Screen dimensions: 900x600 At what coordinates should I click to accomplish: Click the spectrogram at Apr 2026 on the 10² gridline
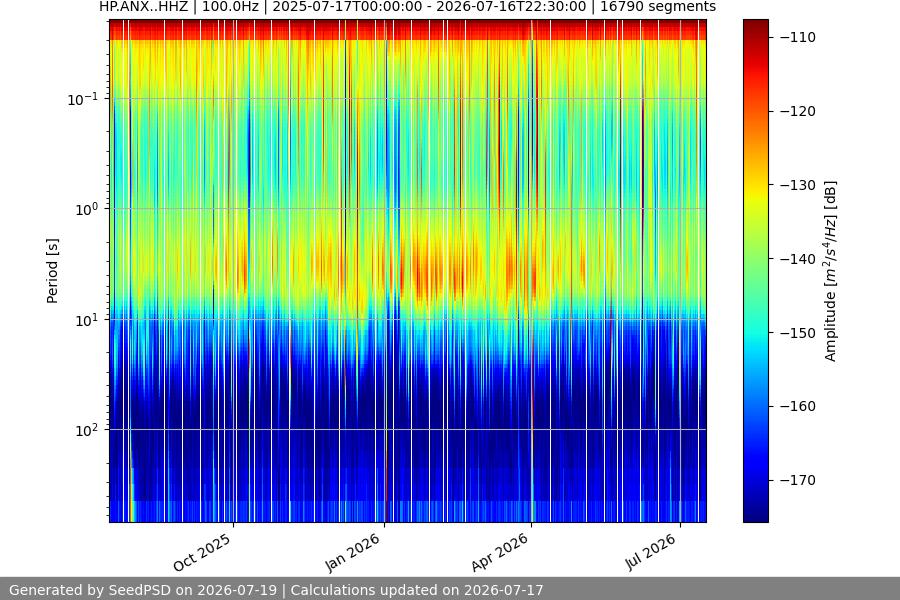(532, 430)
